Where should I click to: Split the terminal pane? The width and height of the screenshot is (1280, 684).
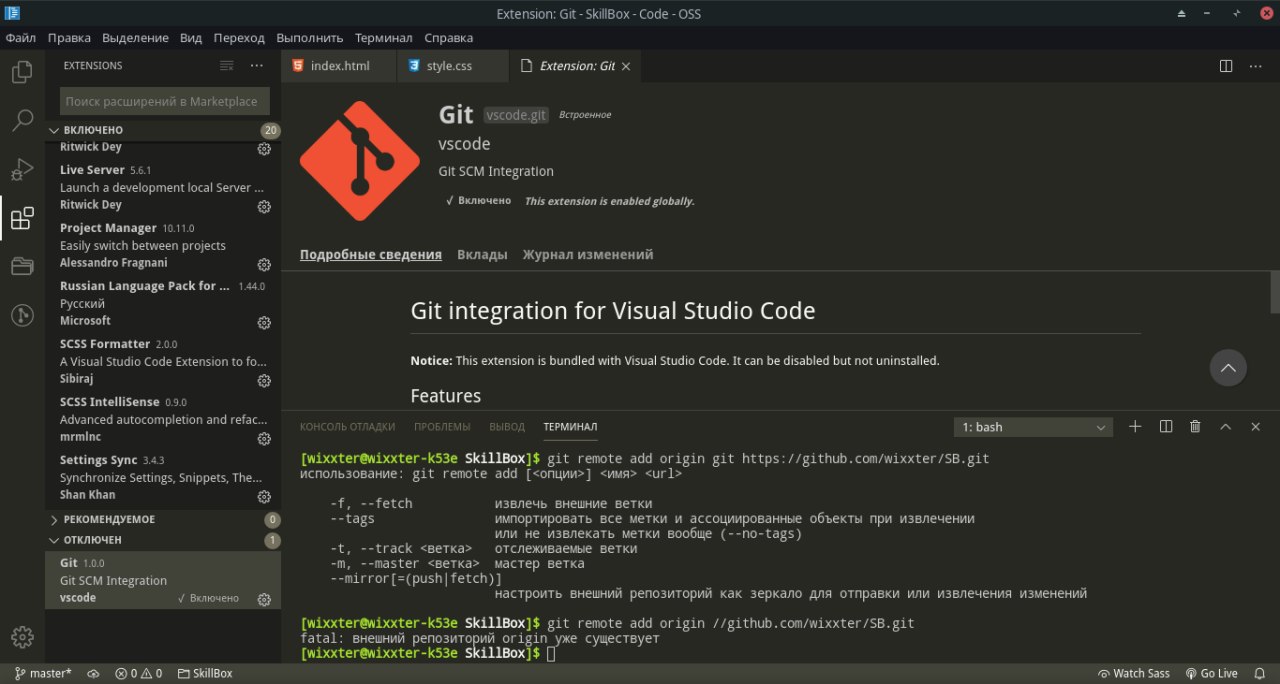pos(1165,427)
